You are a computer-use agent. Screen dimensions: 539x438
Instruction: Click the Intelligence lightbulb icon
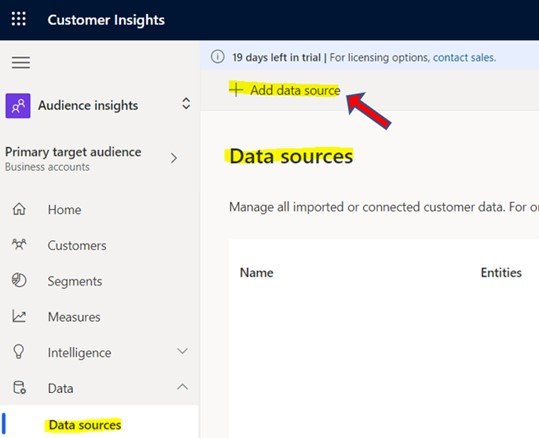19,351
